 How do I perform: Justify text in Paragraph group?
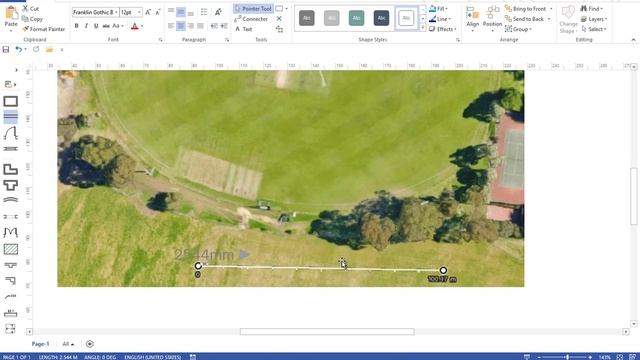(x=200, y=26)
